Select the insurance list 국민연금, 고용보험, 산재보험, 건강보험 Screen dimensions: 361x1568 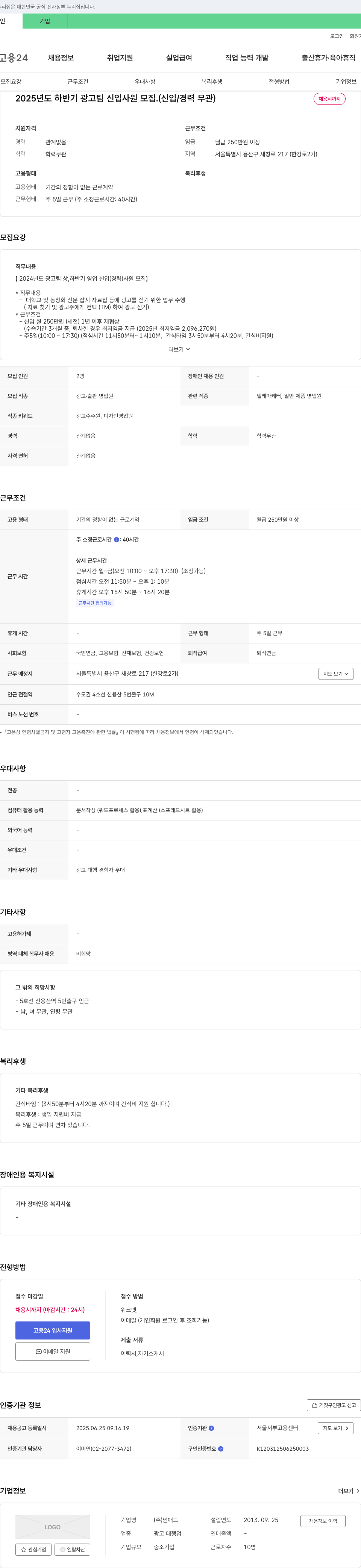pyautogui.click(x=120, y=653)
